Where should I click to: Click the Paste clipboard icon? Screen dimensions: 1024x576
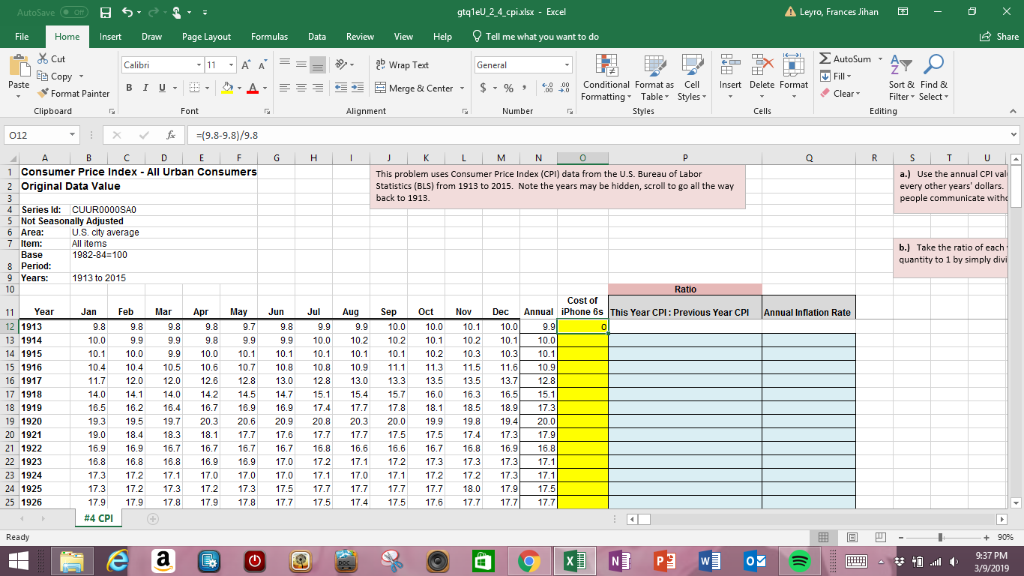(19, 66)
